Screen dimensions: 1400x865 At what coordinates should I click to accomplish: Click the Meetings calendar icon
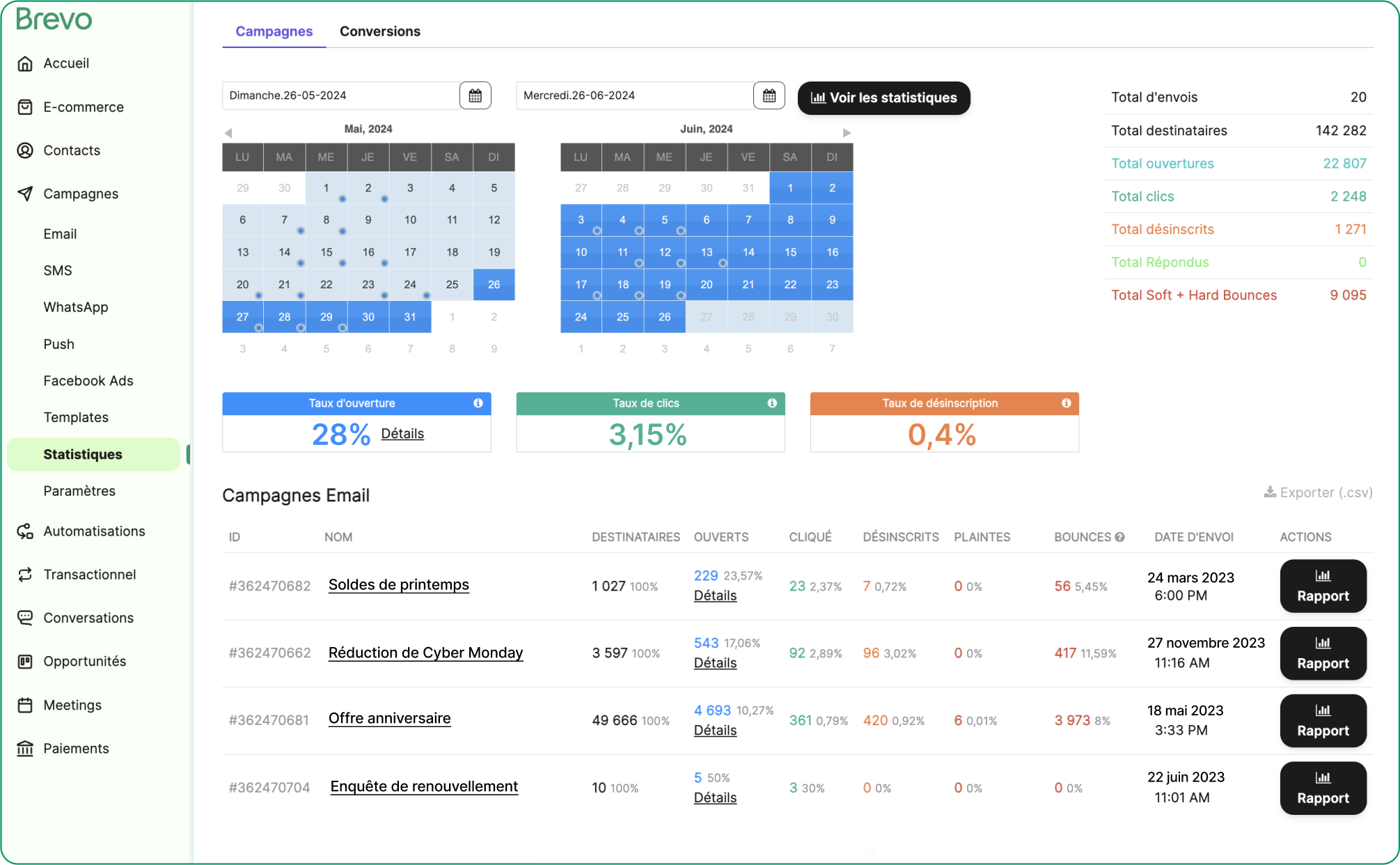(x=25, y=705)
